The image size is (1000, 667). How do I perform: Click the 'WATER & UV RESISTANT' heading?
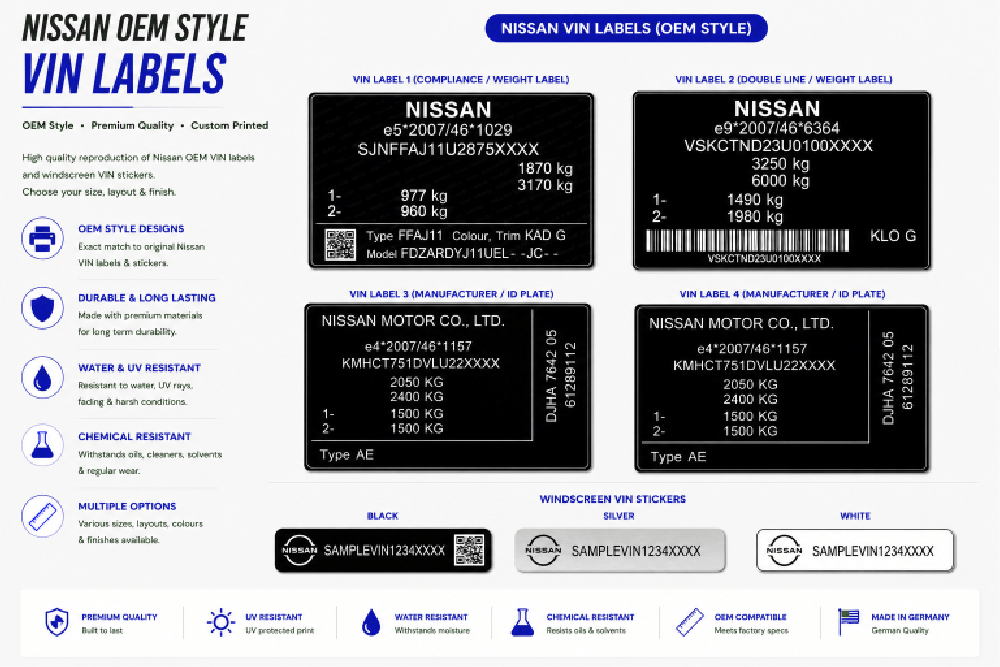pyautogui.click(x=140, y=368)
